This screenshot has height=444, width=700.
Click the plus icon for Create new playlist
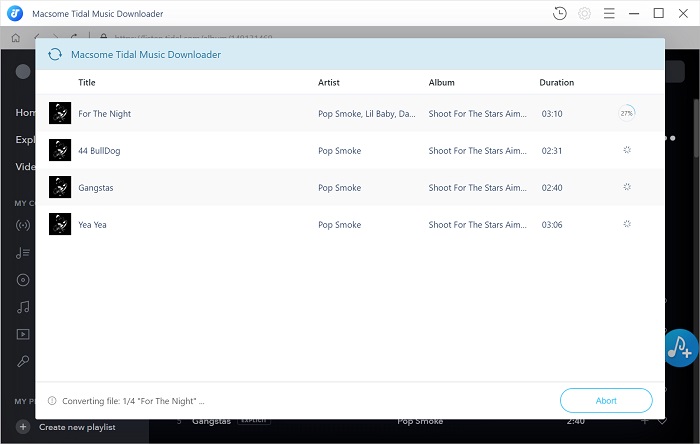(23, 427)
